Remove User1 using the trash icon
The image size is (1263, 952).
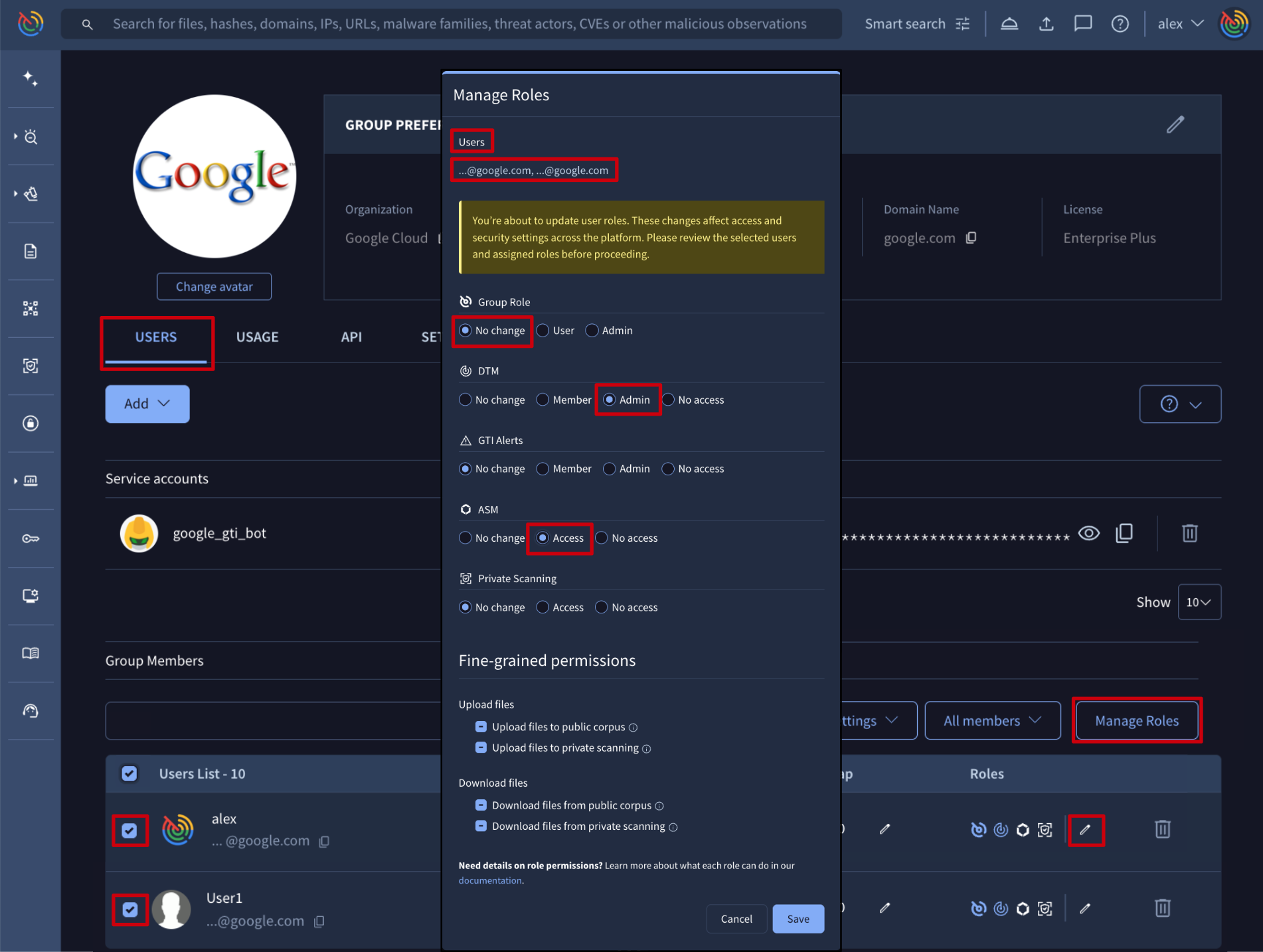pyautogui.click(x=1162, y=908)
